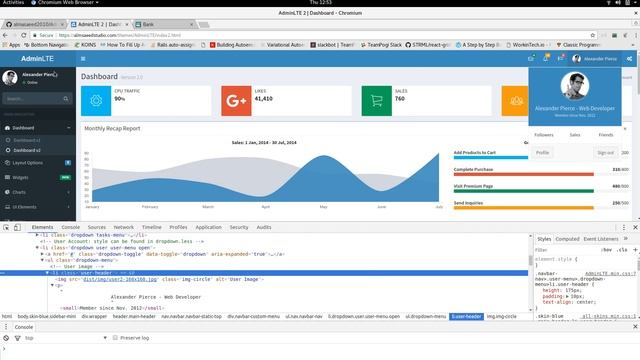Click the CPU Traffic gear tile icon
Screen dimensions: 640x360
[96, 100]
